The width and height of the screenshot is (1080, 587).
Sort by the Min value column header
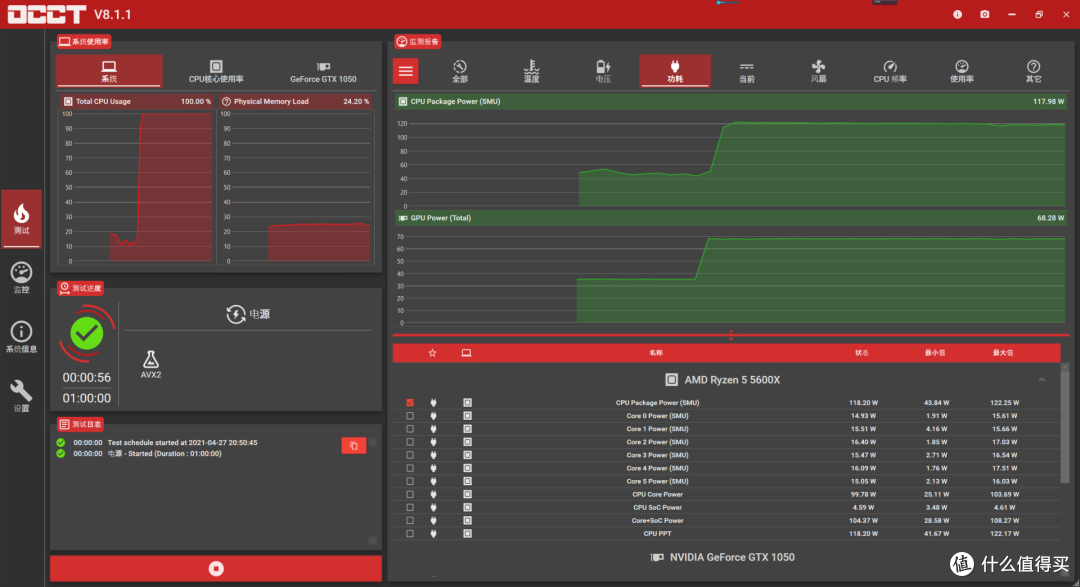click(x=935, y=353)
